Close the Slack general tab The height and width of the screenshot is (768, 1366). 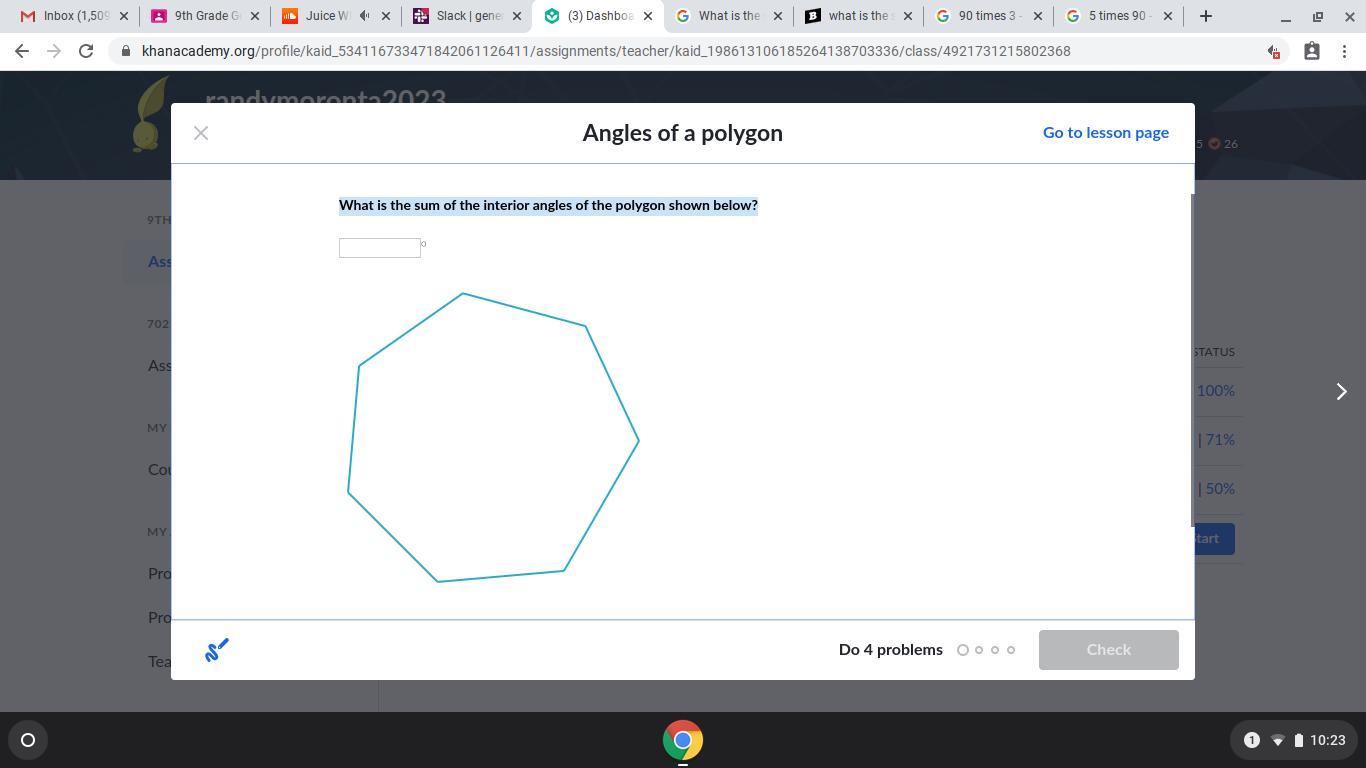(x=517, y=16)
